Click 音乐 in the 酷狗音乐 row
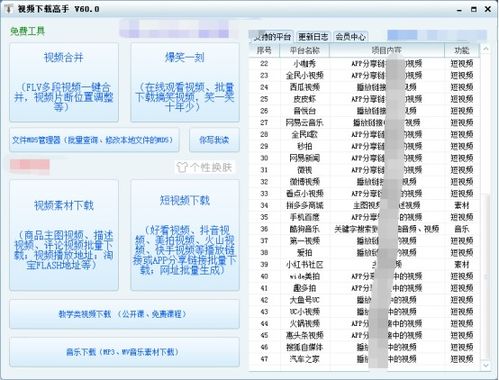The width and height of the screenshot is (499, 380). 462,229
